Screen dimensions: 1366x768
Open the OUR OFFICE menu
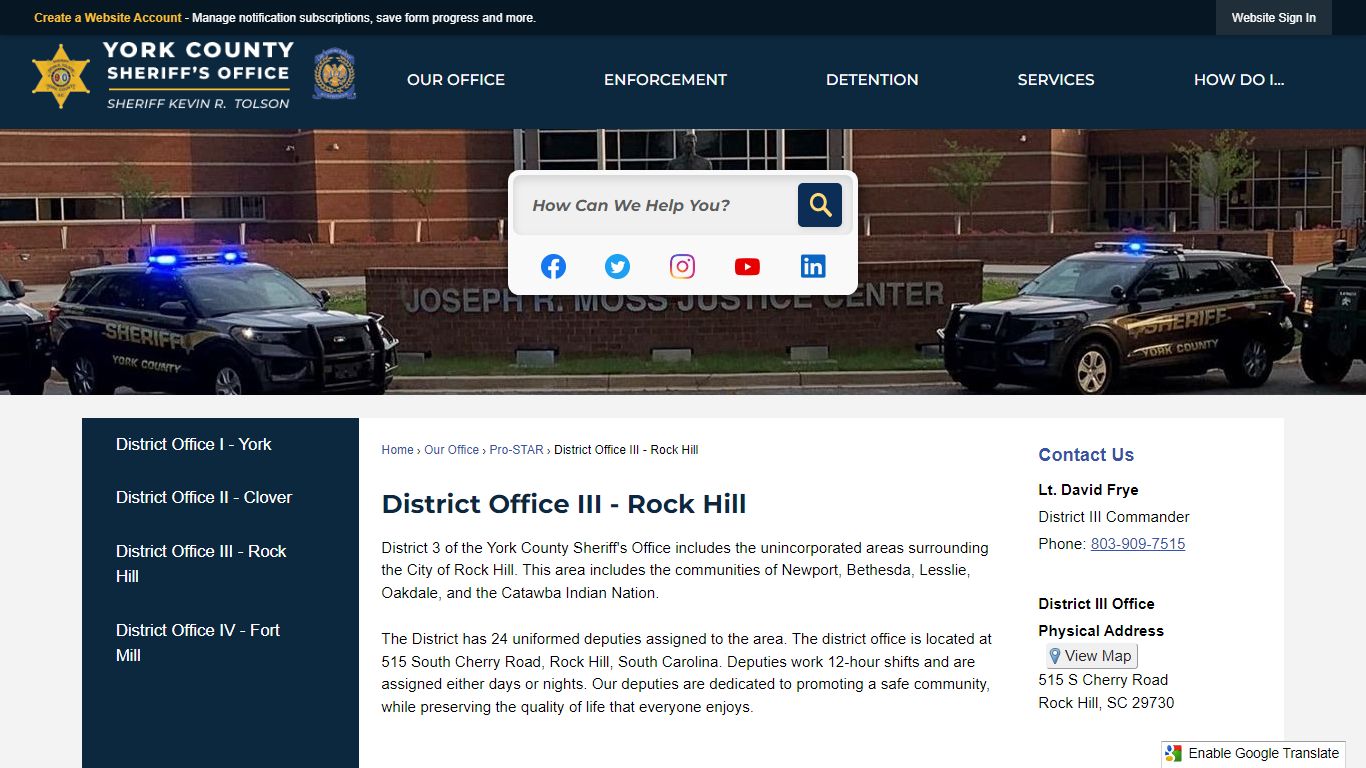[x=456, y=80]
